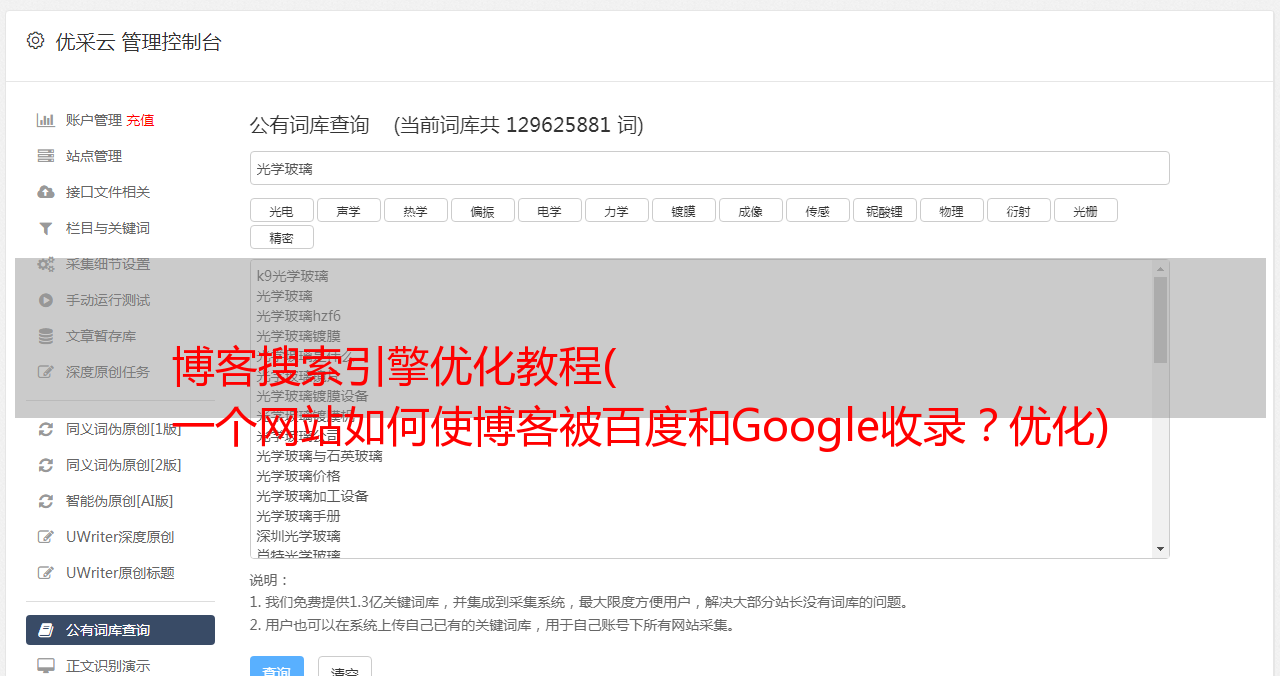Select the 精密 tag button
Viewport: 1280px width, 676px height.
282,237
